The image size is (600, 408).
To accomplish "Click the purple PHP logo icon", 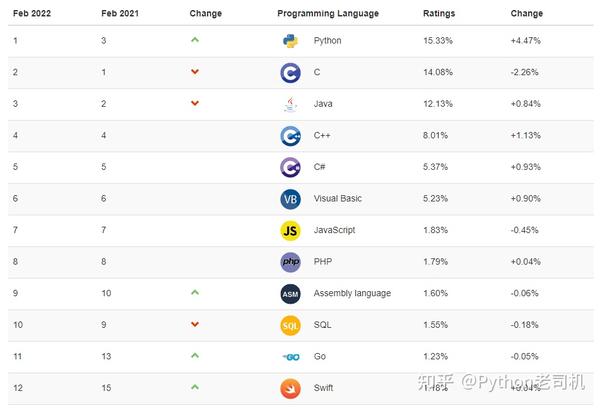I will pos(290,262).
